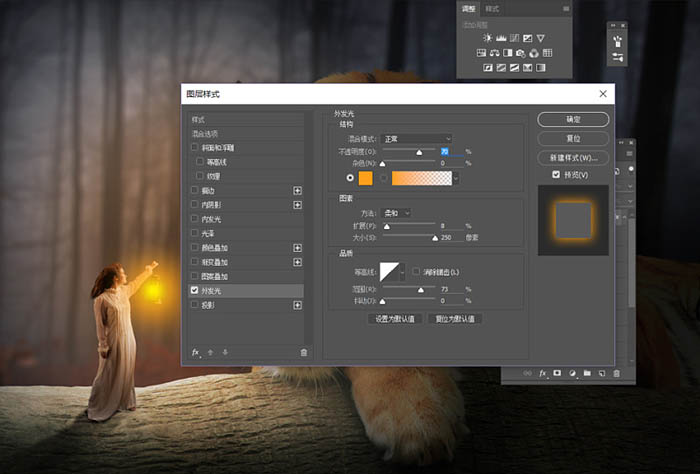Open the fx menu in Layer Style dialog

(196, 352)
